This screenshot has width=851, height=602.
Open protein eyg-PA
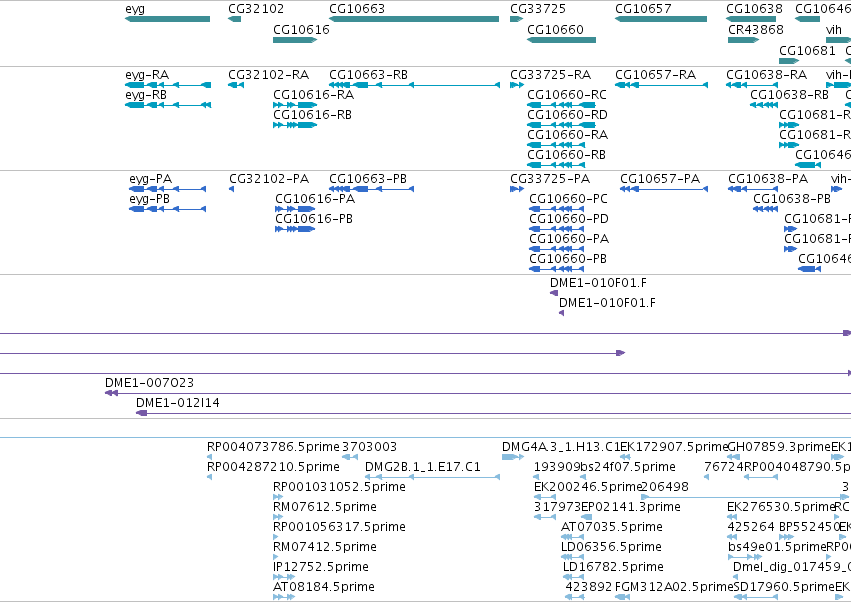[150, 179]
